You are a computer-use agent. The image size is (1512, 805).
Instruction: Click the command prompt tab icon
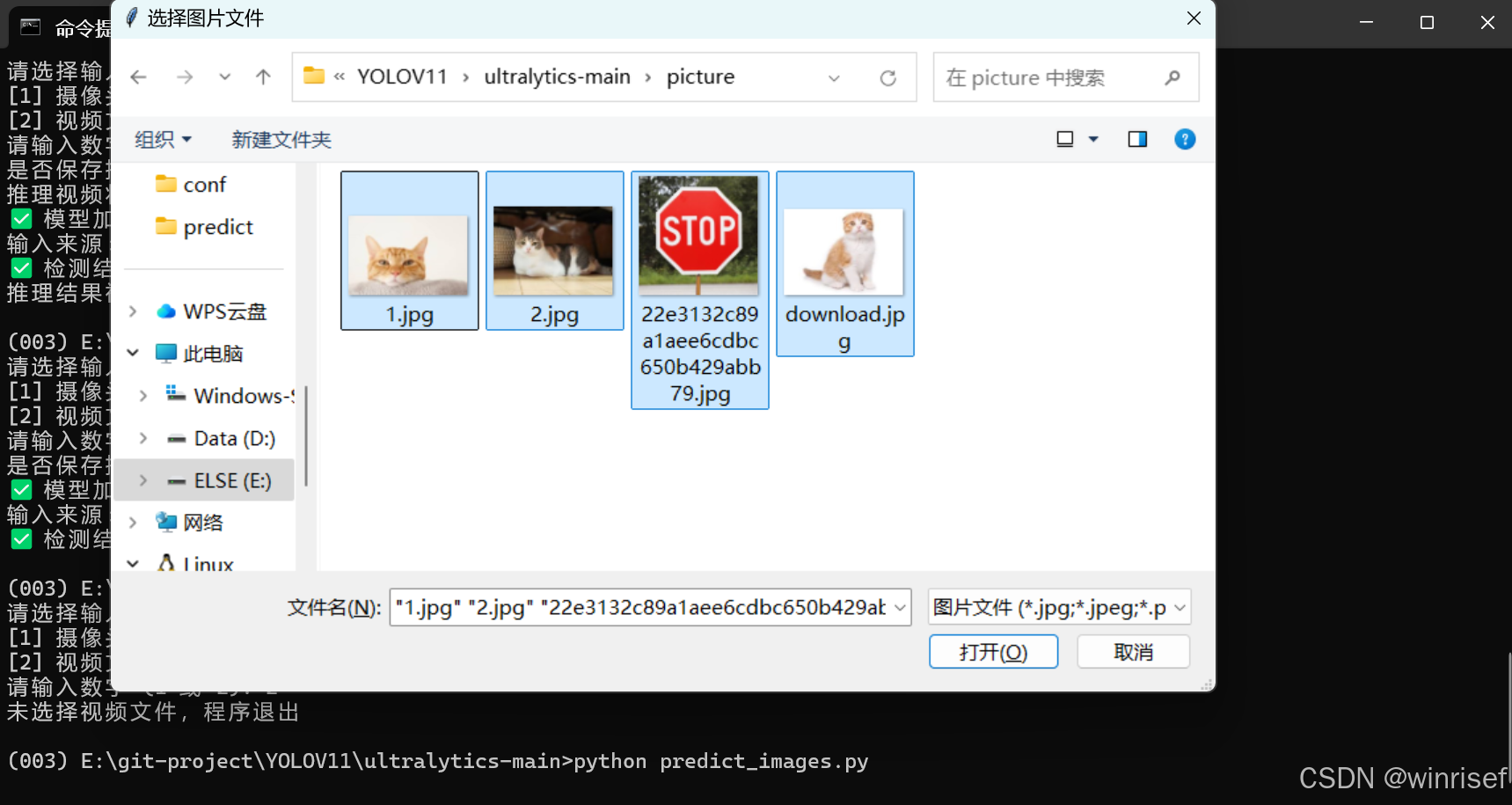[x=31, y=26]
